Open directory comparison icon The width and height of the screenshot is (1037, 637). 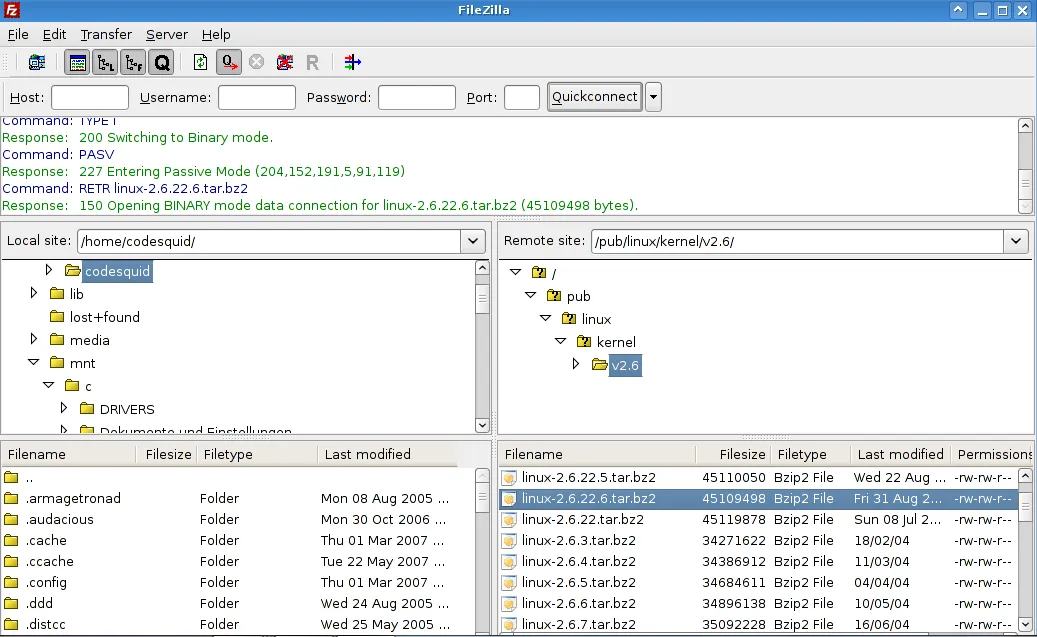(x=353, y=62)
